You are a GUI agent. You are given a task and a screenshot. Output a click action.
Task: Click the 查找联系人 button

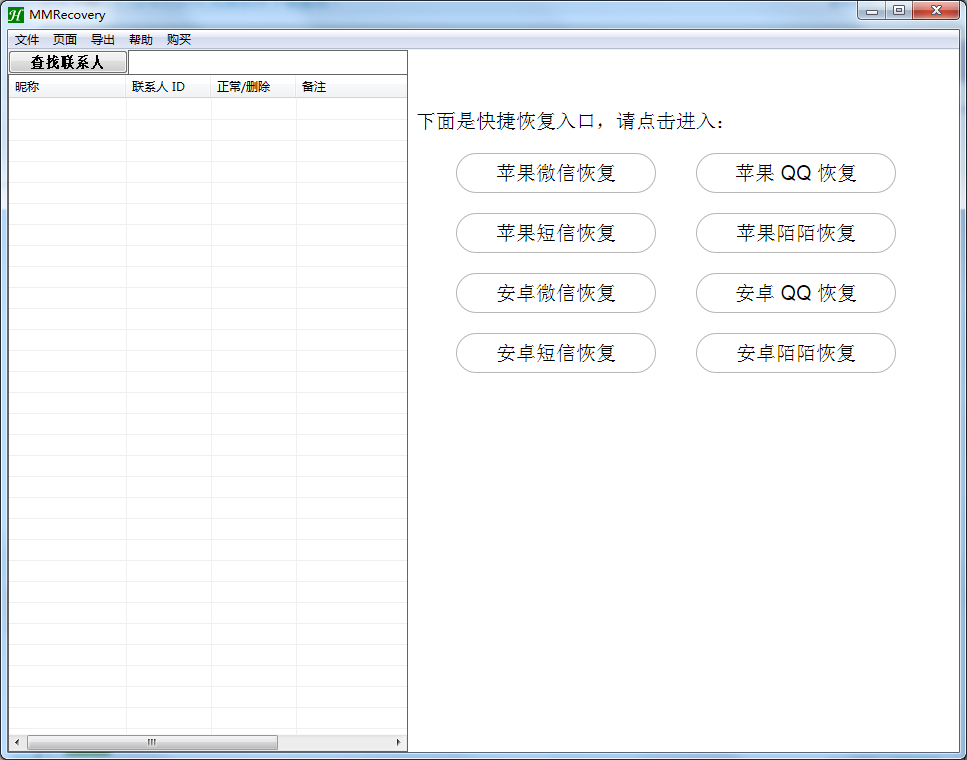[68, 62]
